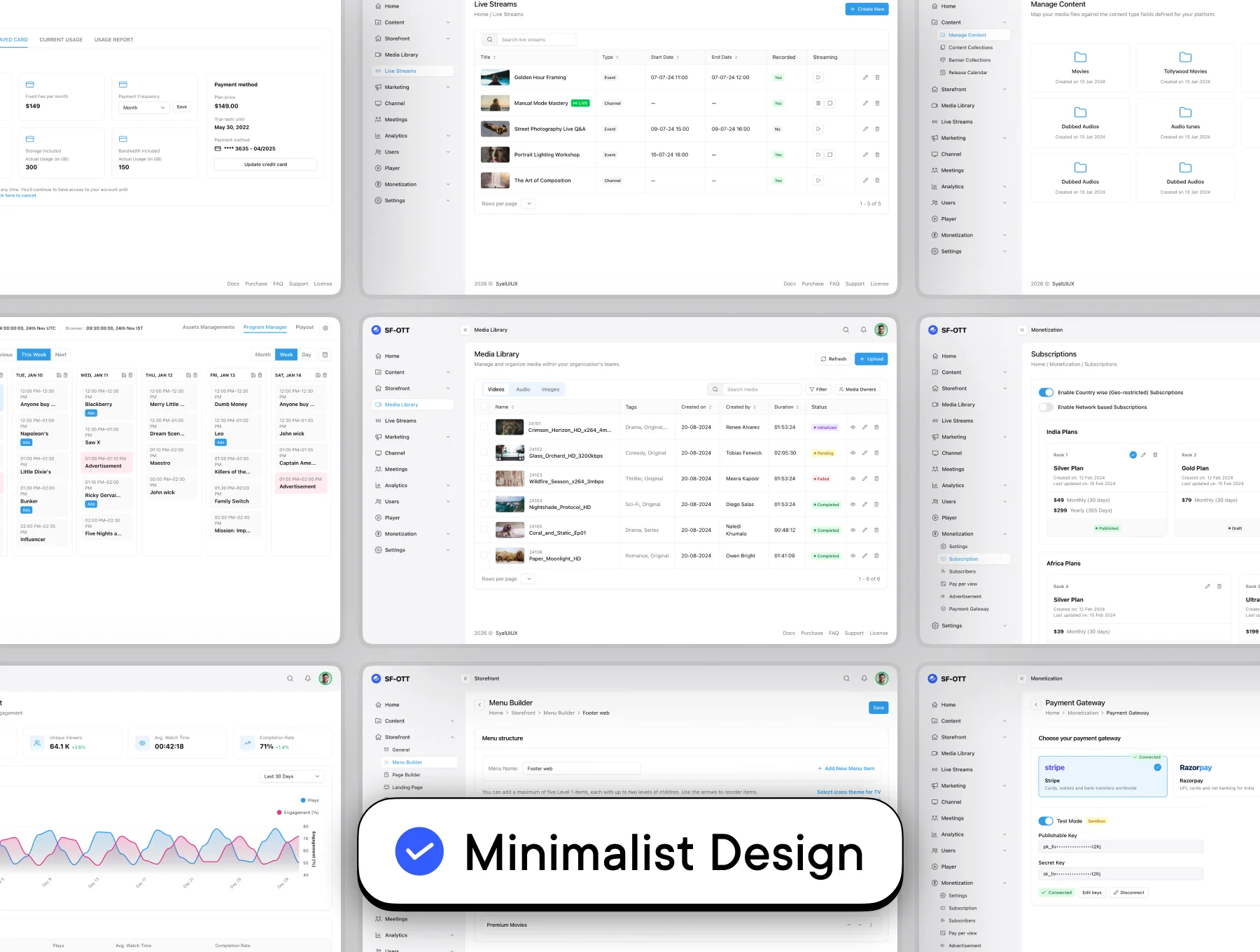The width and height of the screenshot is (1260, 952).
Task: Switch to Audio tab in Media Library
Action: [523, 389]
